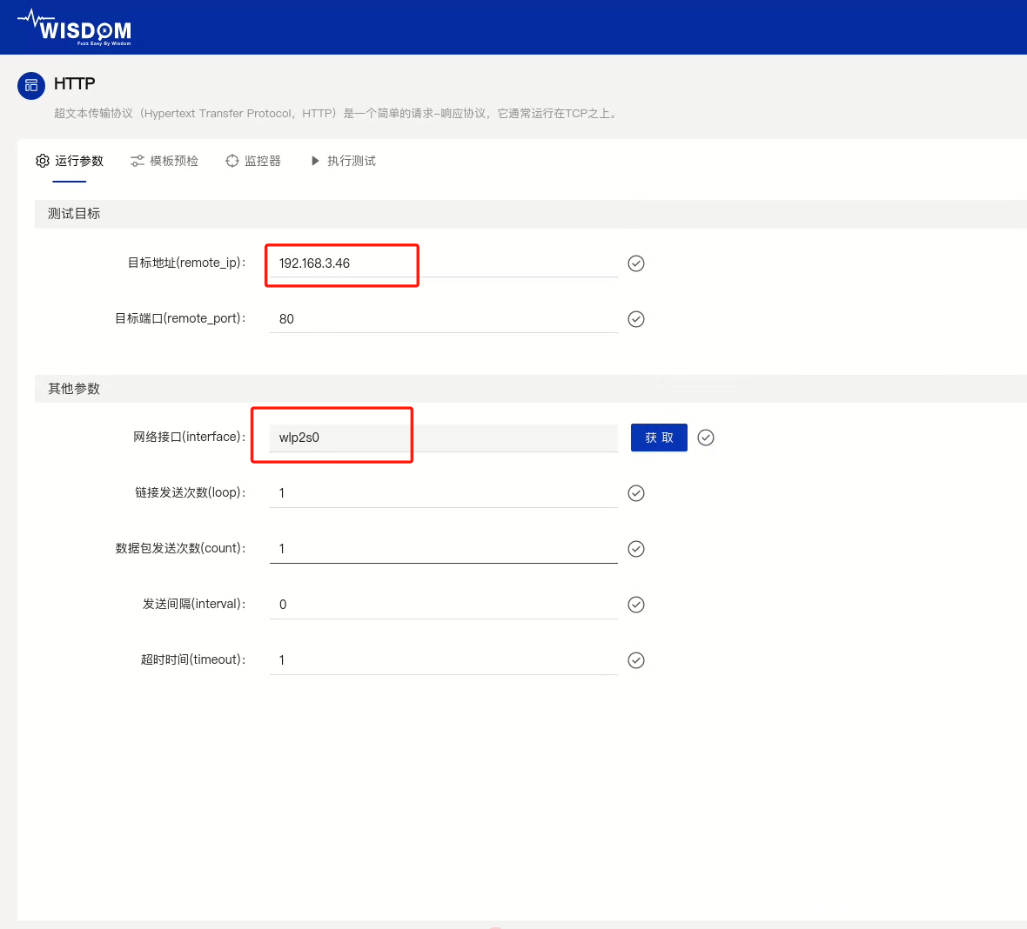This screenshot has width=1027, height=929.
Task: Click the remote_port input field
Action: tap(443, 319)
